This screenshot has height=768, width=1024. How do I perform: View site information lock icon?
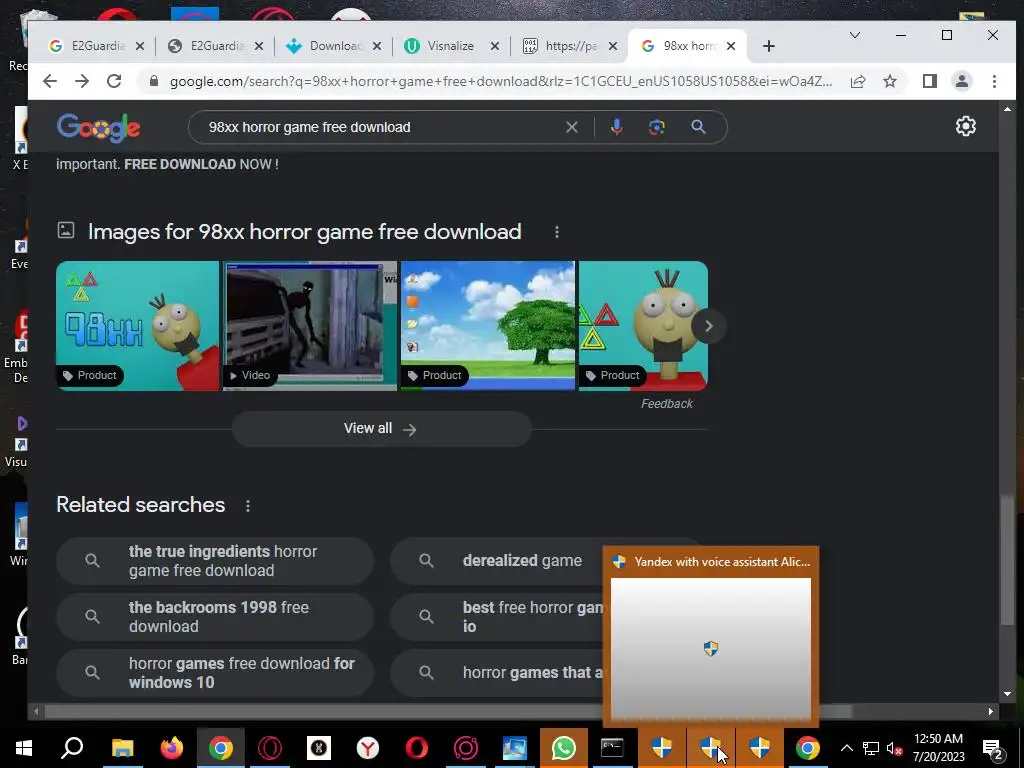click(154, 81)
